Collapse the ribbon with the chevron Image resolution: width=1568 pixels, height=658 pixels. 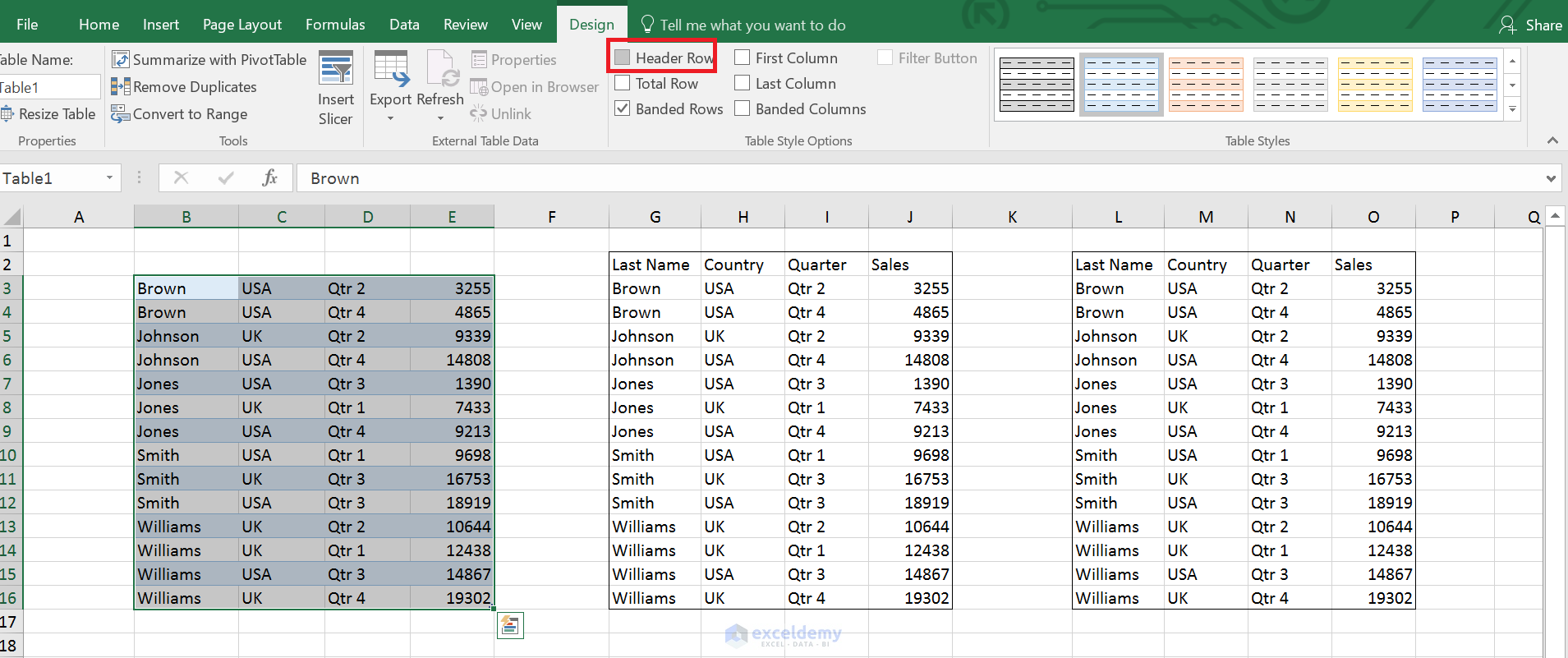click(x=1552, y=140)
